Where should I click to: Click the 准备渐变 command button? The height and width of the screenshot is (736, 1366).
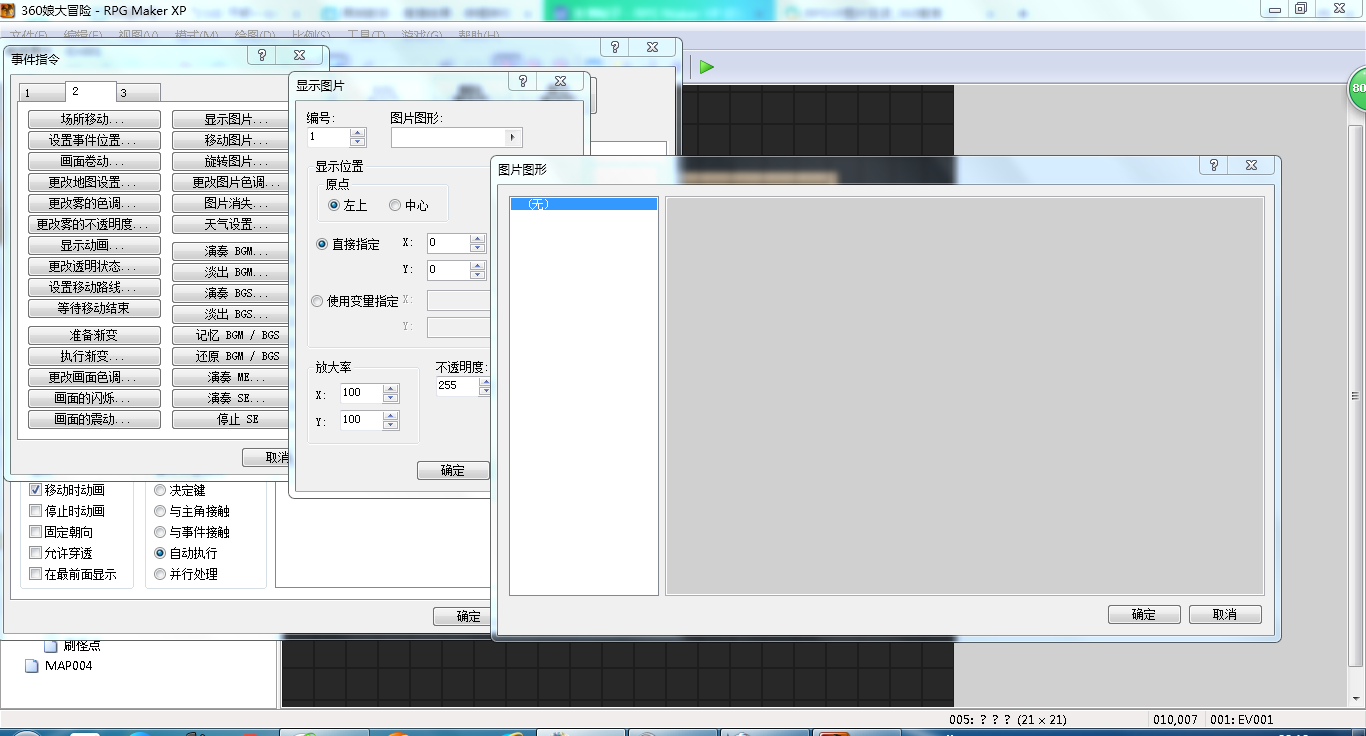click(x=94, y=336)
